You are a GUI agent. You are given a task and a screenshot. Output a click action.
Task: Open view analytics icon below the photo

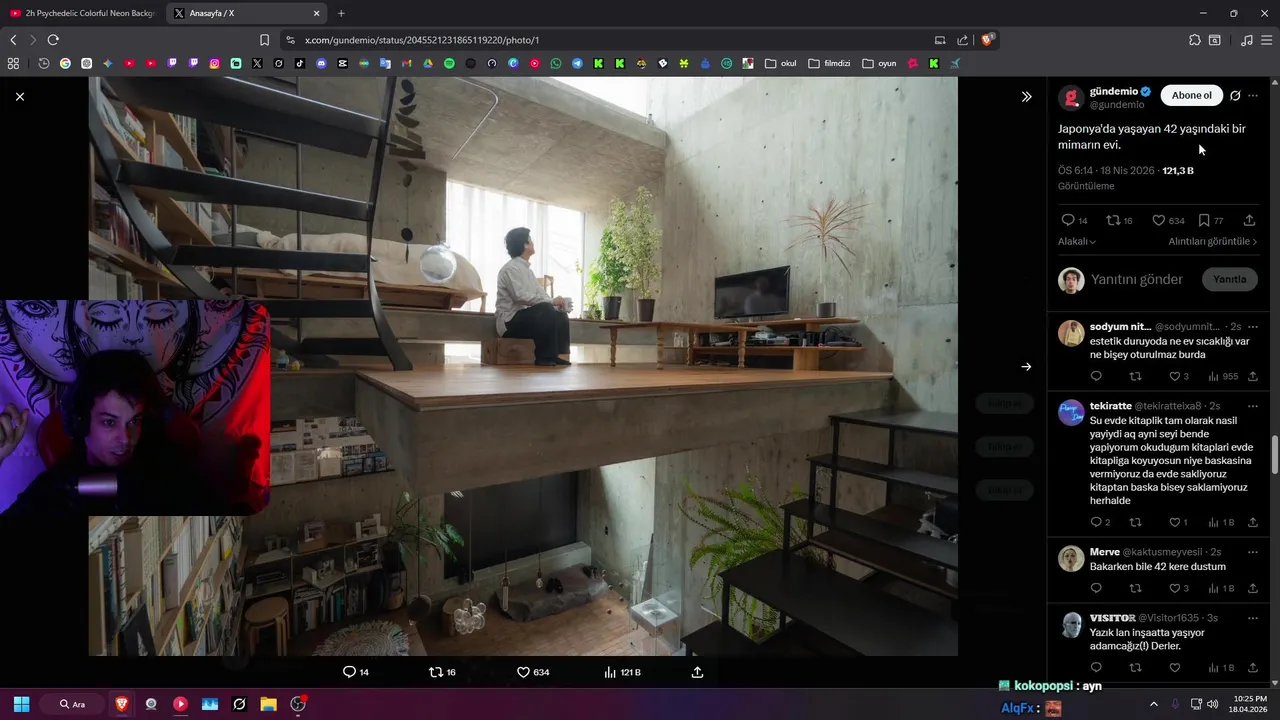point(610,672)
